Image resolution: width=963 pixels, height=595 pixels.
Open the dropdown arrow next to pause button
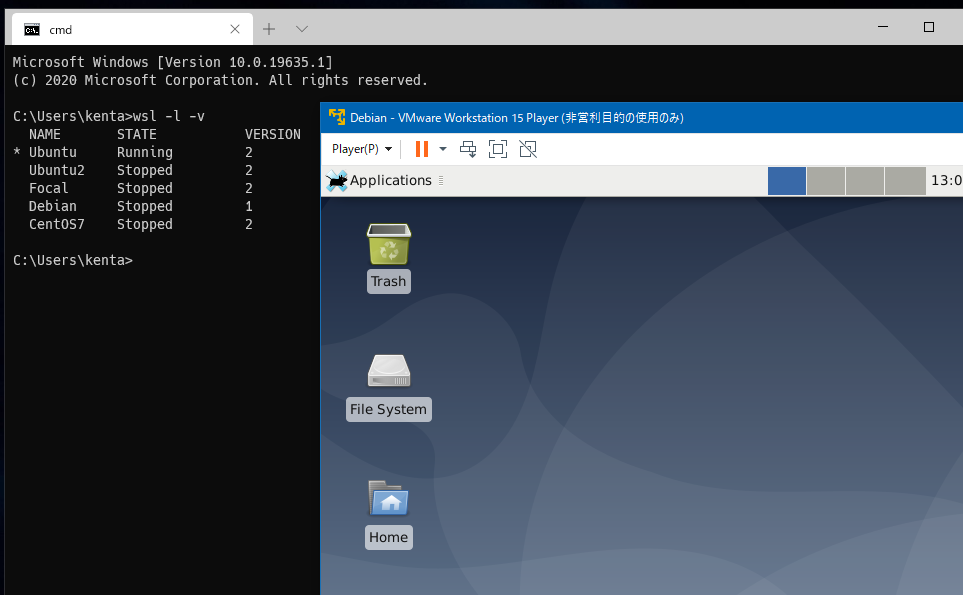443,149
